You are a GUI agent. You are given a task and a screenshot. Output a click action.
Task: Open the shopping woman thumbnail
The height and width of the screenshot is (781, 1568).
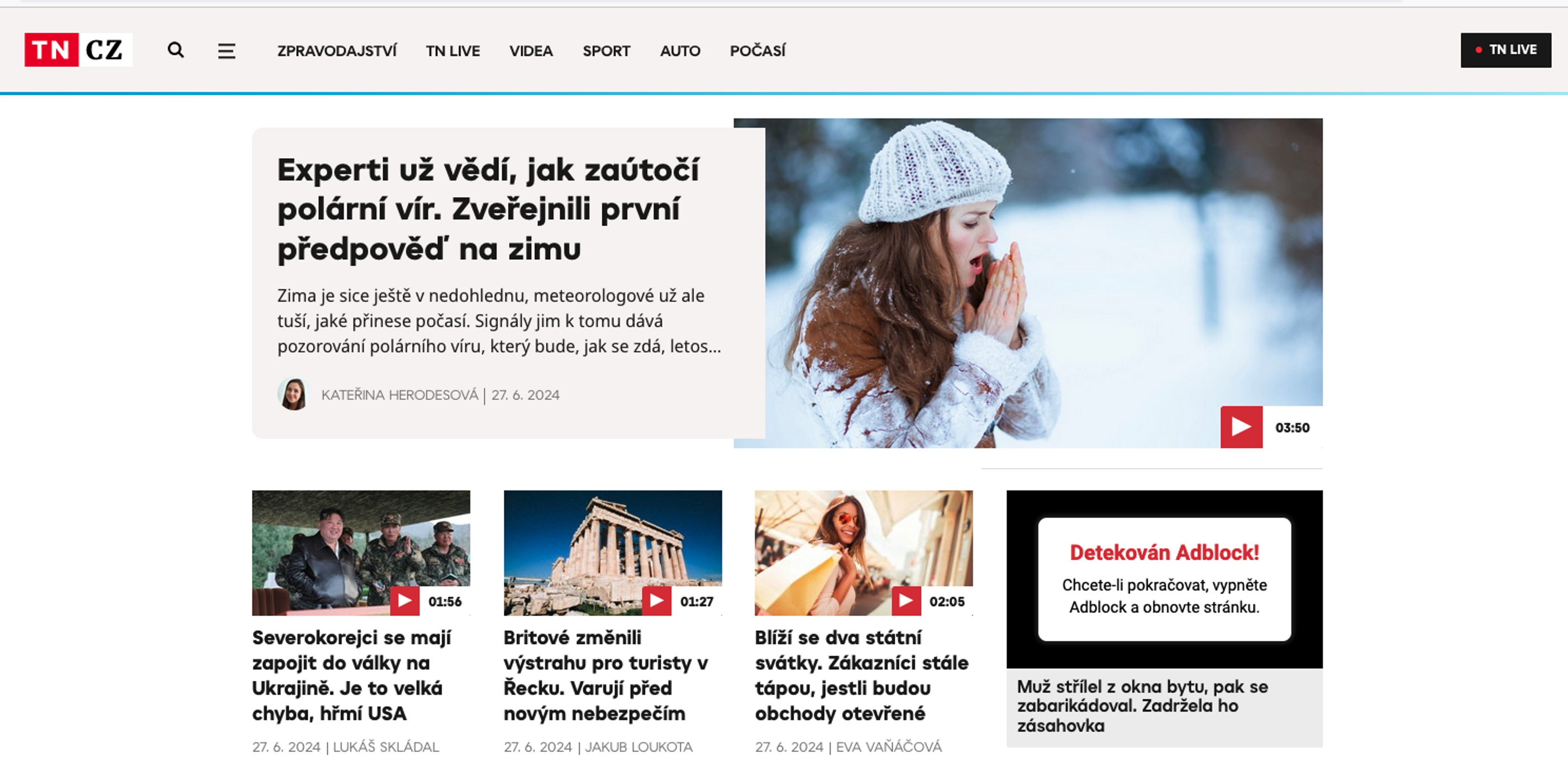click(x=864, y=553)
